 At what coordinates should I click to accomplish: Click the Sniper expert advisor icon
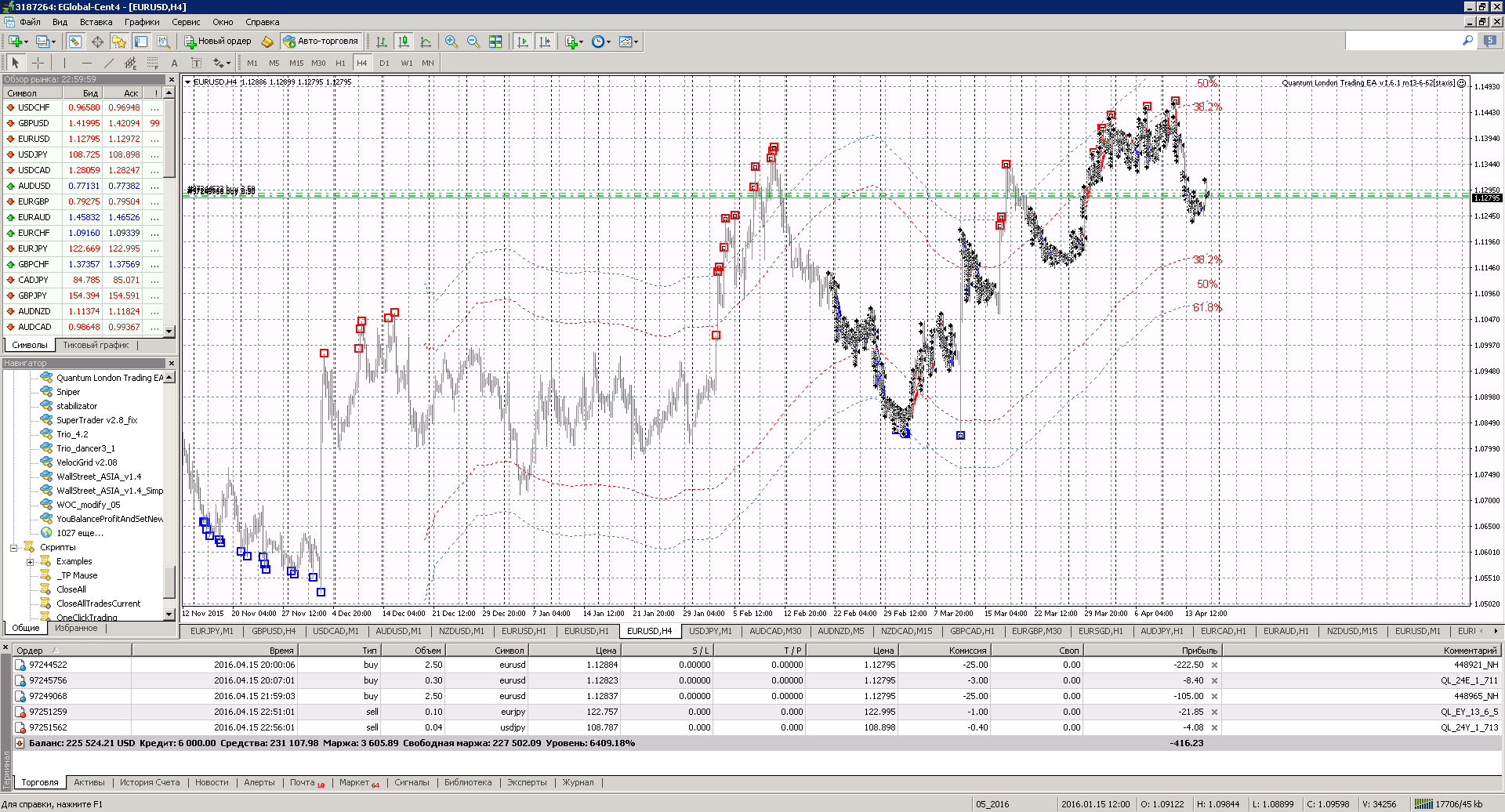(x=46, y=392)
